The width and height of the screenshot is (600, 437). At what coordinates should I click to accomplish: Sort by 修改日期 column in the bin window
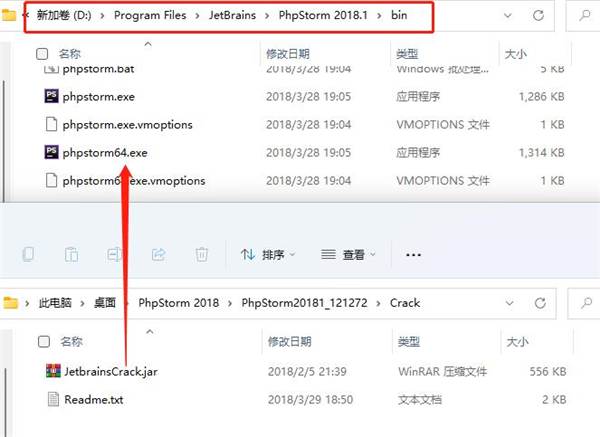pos(288,54)
